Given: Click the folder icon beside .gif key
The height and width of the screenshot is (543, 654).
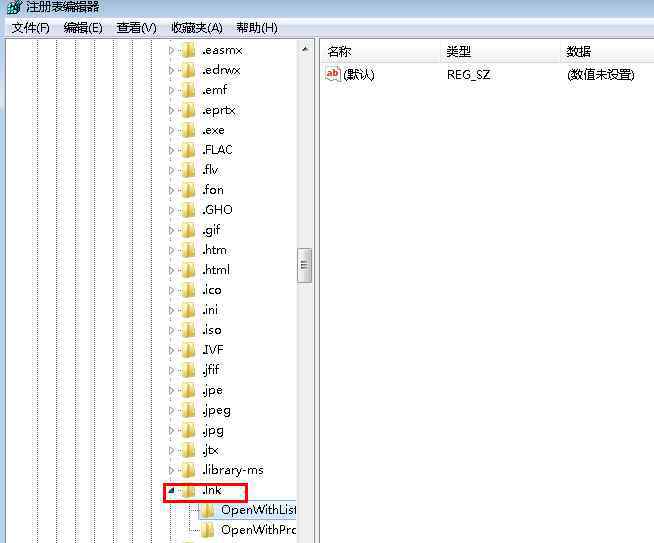Looking at the screenshot, I should point(188,230).
